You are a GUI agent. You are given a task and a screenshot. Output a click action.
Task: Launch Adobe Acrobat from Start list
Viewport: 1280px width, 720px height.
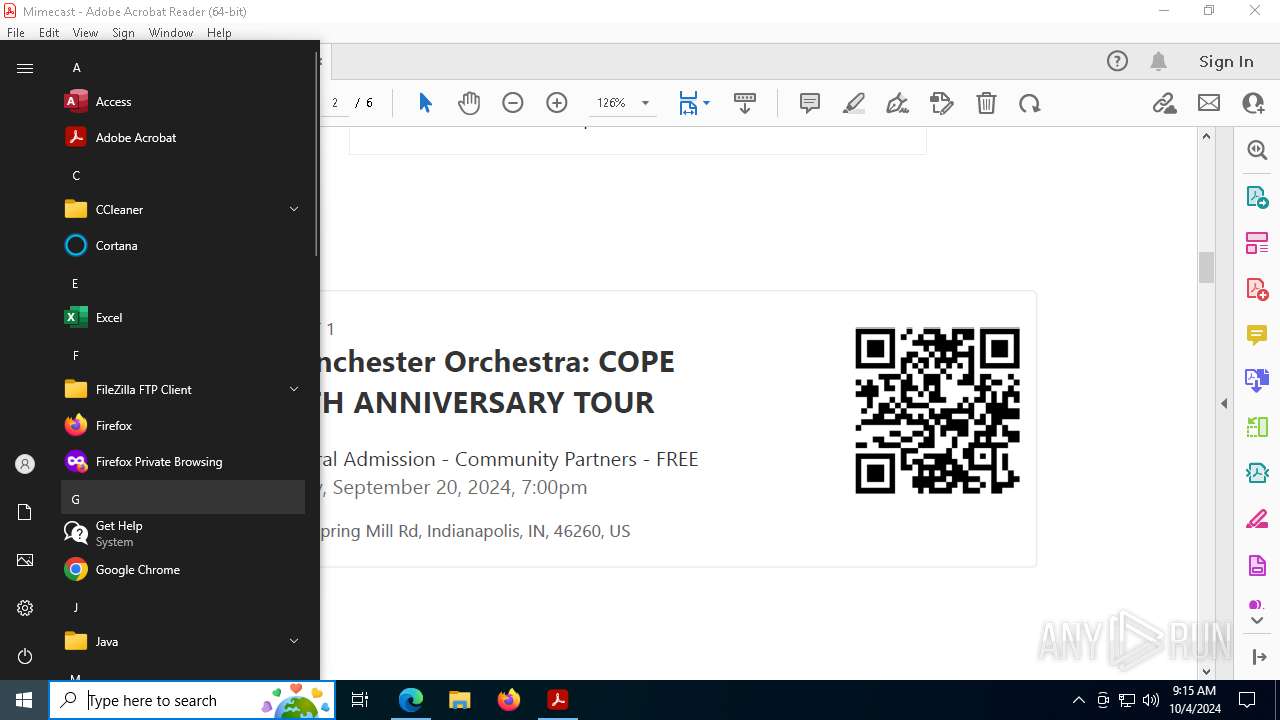183,138
